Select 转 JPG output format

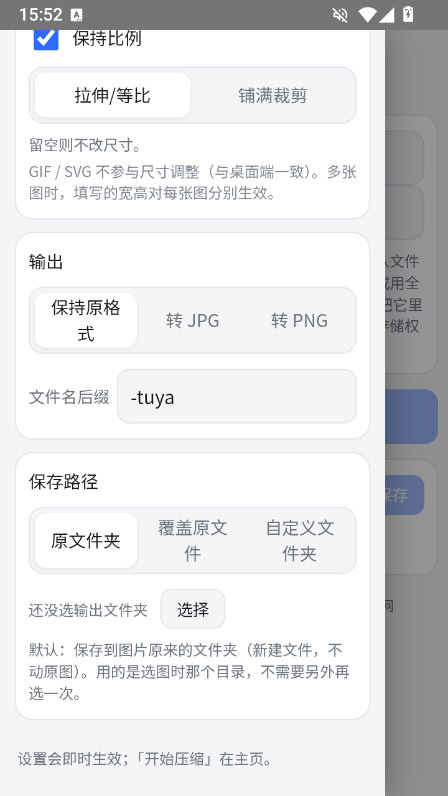pyautogui.click(x=193, y=320)
